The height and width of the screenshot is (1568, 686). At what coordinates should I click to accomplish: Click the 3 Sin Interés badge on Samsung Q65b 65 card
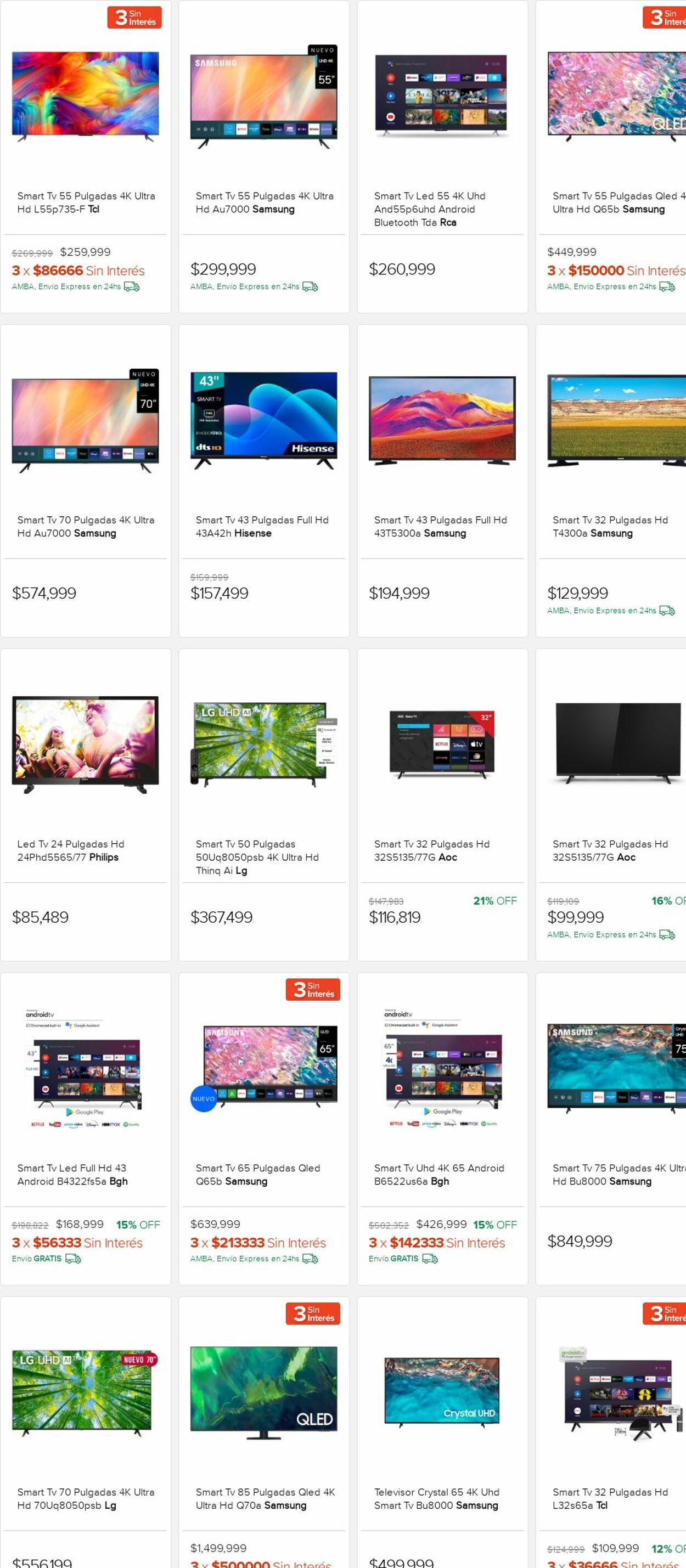313,989
